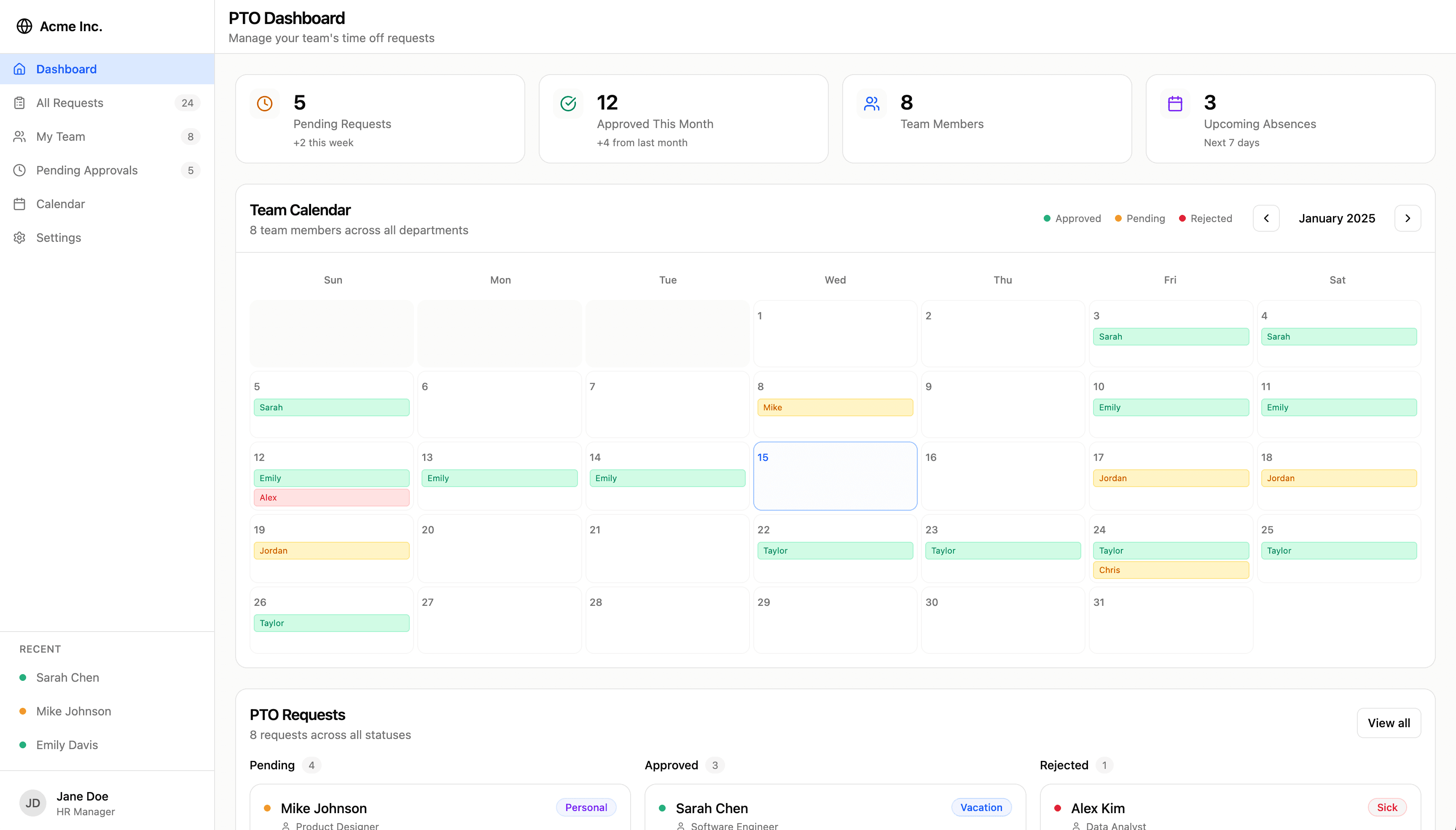This screenshot has height=830, width=1456.
Task: Click the purple calendar icon on Upcoming Absences card
Action: [1175, 103]
